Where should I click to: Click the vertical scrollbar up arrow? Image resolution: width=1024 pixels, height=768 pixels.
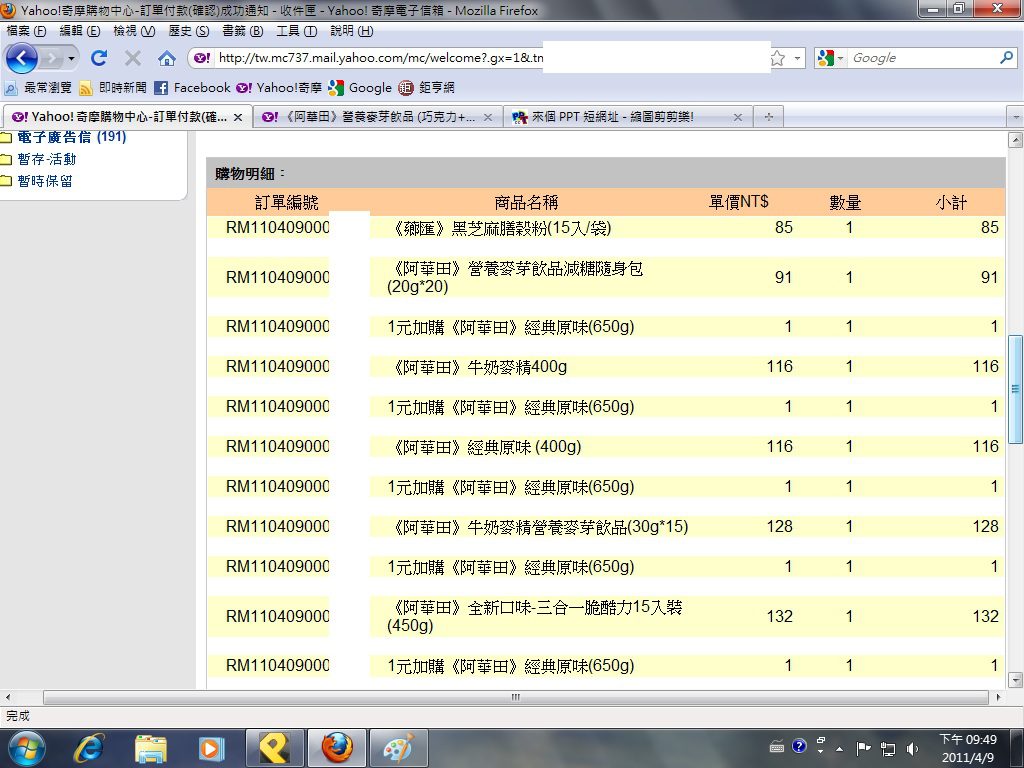pyautogui.click(x=1016, y=140)
